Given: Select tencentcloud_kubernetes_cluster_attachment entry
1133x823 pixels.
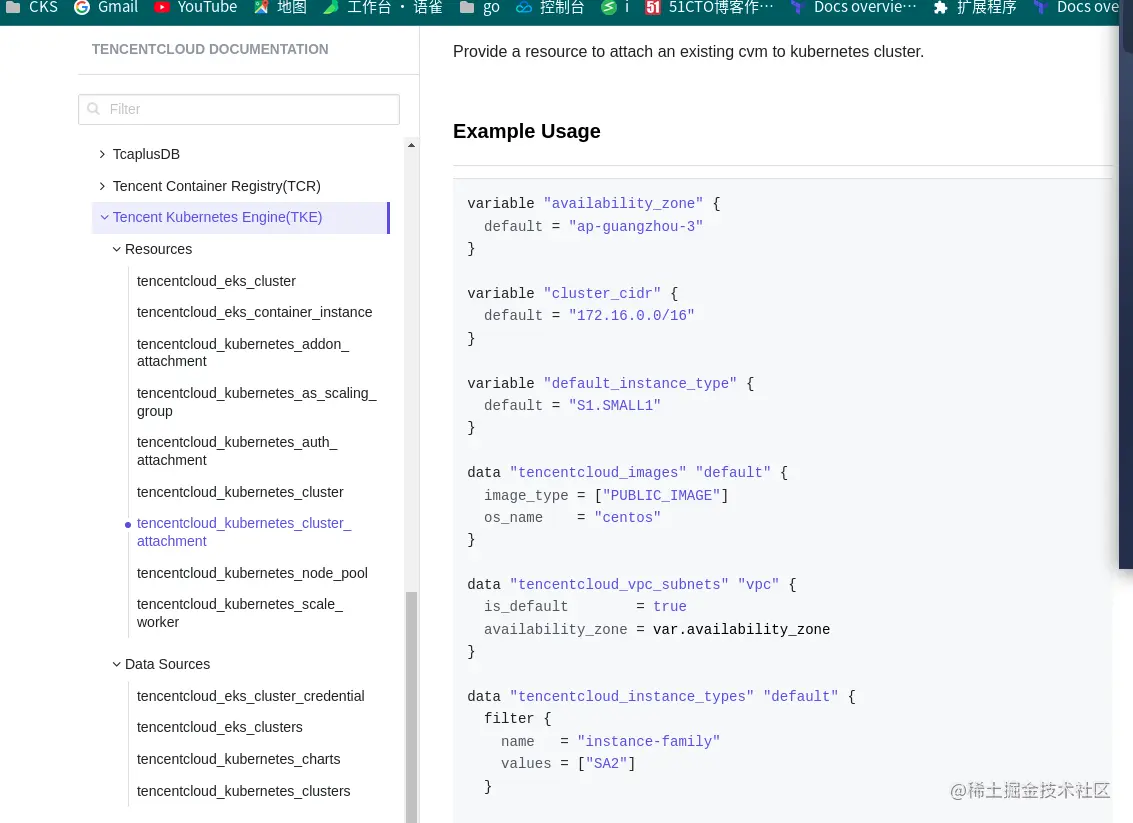Looking at the screenshot, I should (x=244, y=532).
